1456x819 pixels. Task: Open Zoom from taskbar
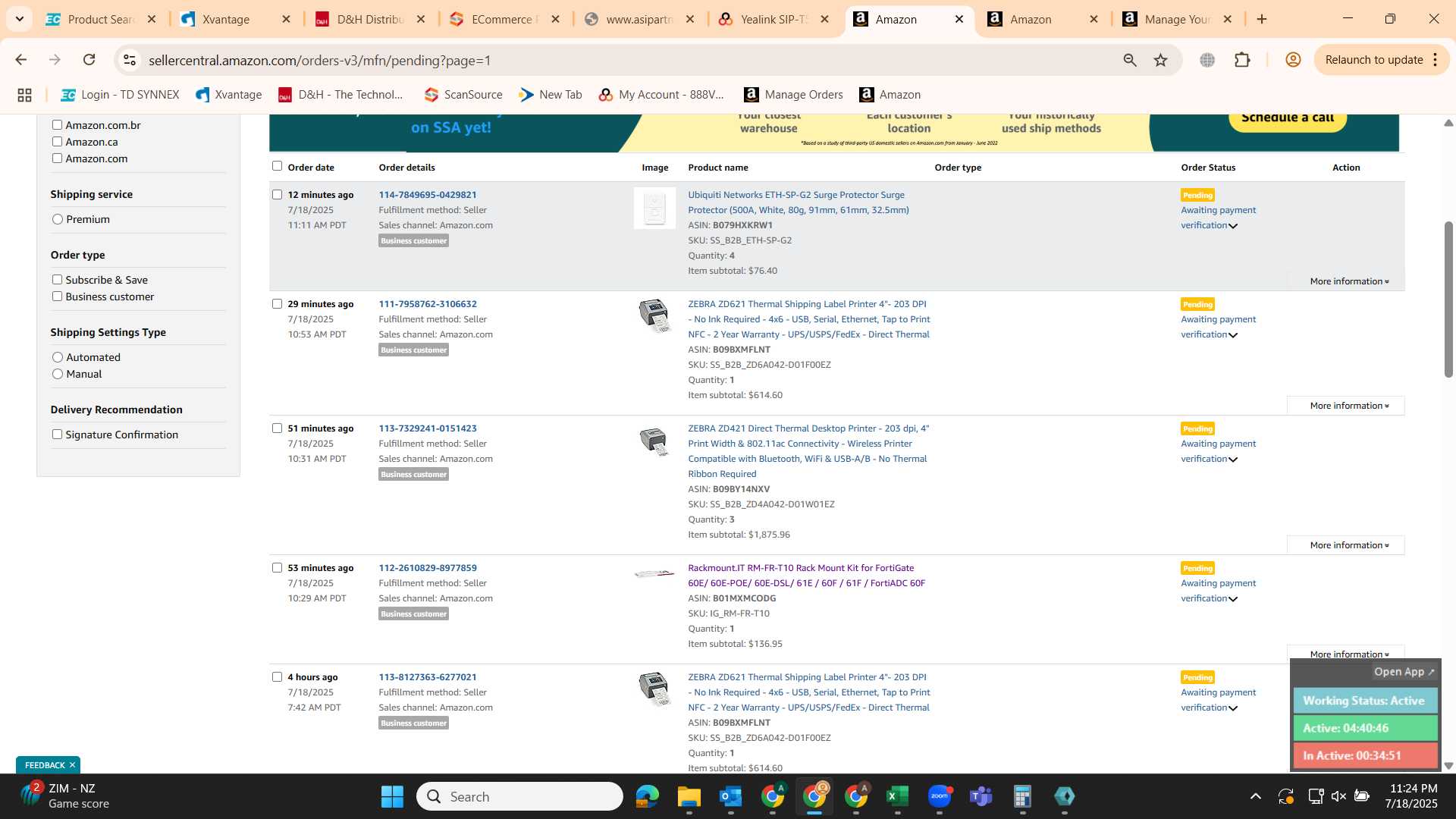(940, 796)
